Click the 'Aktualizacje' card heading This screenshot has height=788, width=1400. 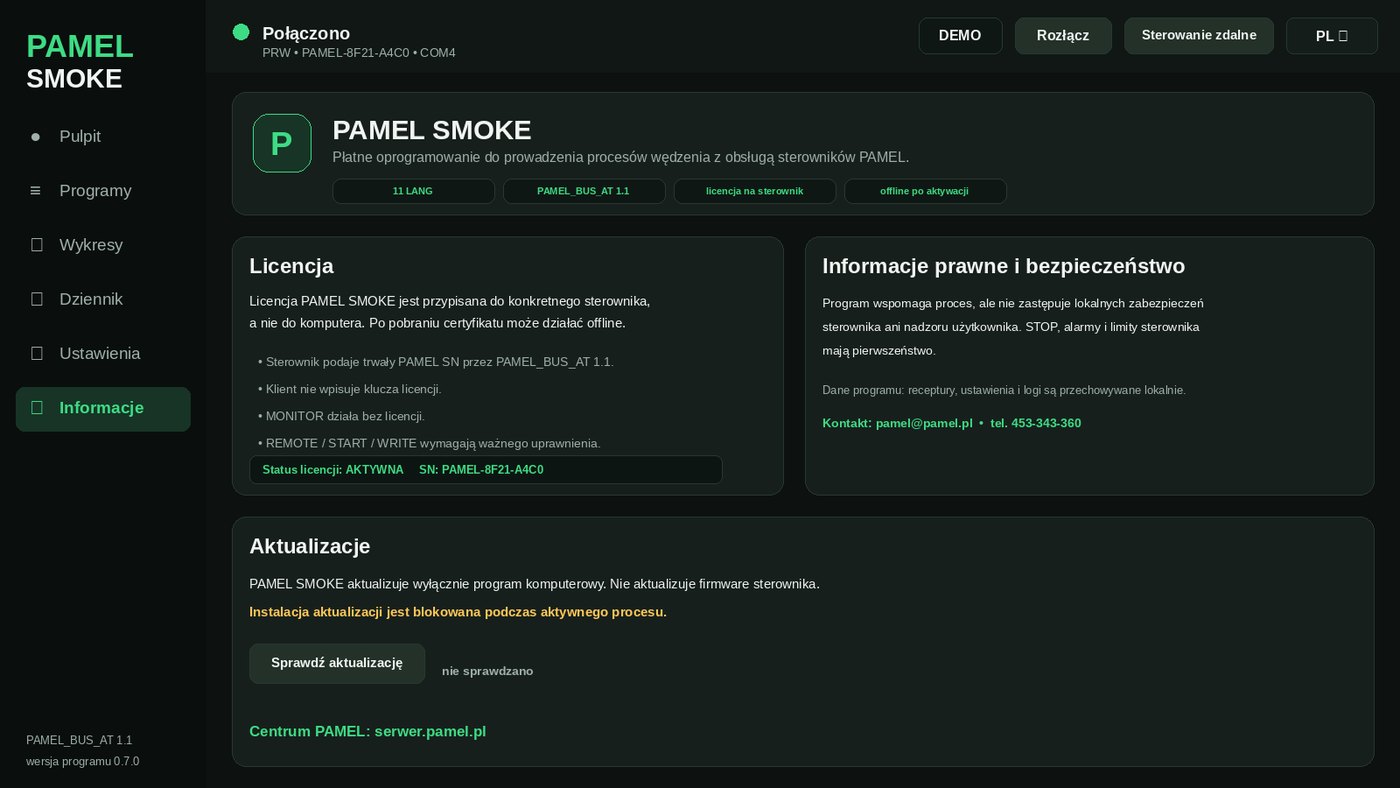[x=310, y=546]
